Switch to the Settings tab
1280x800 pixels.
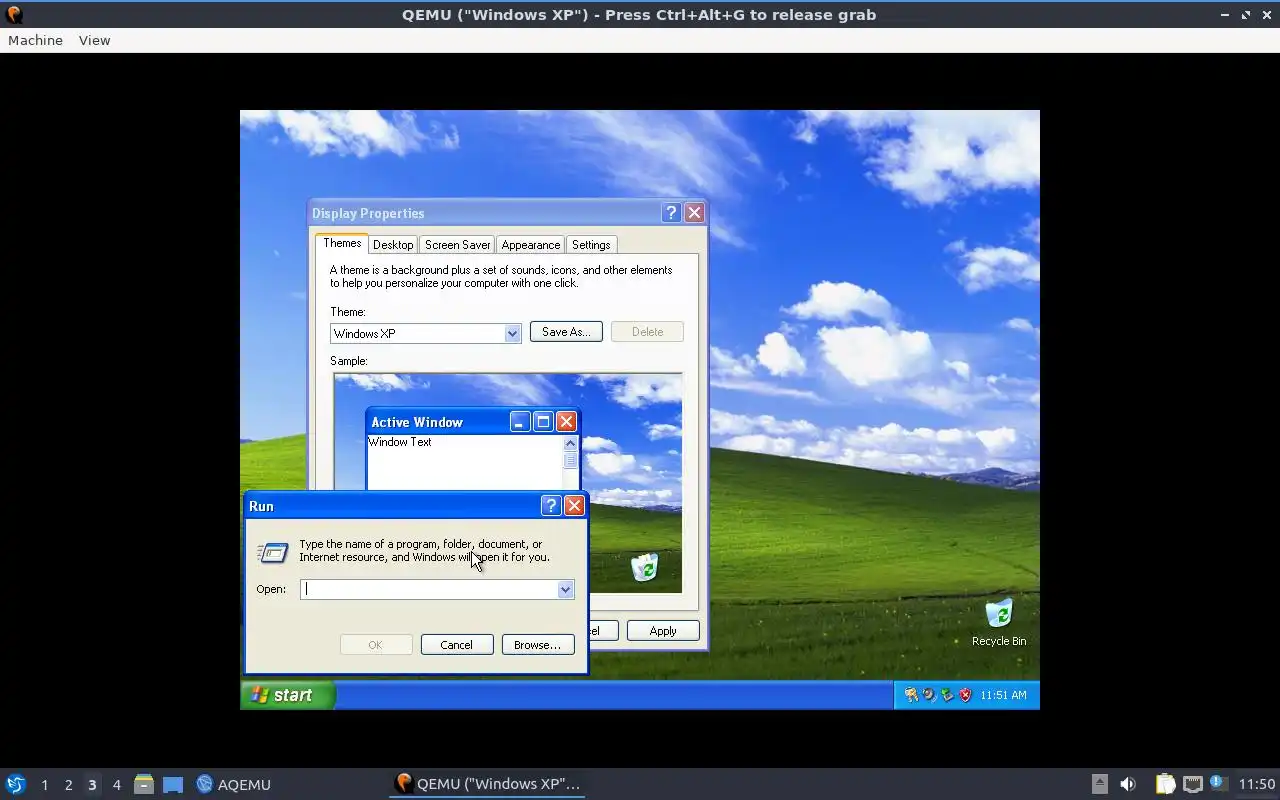591,245
